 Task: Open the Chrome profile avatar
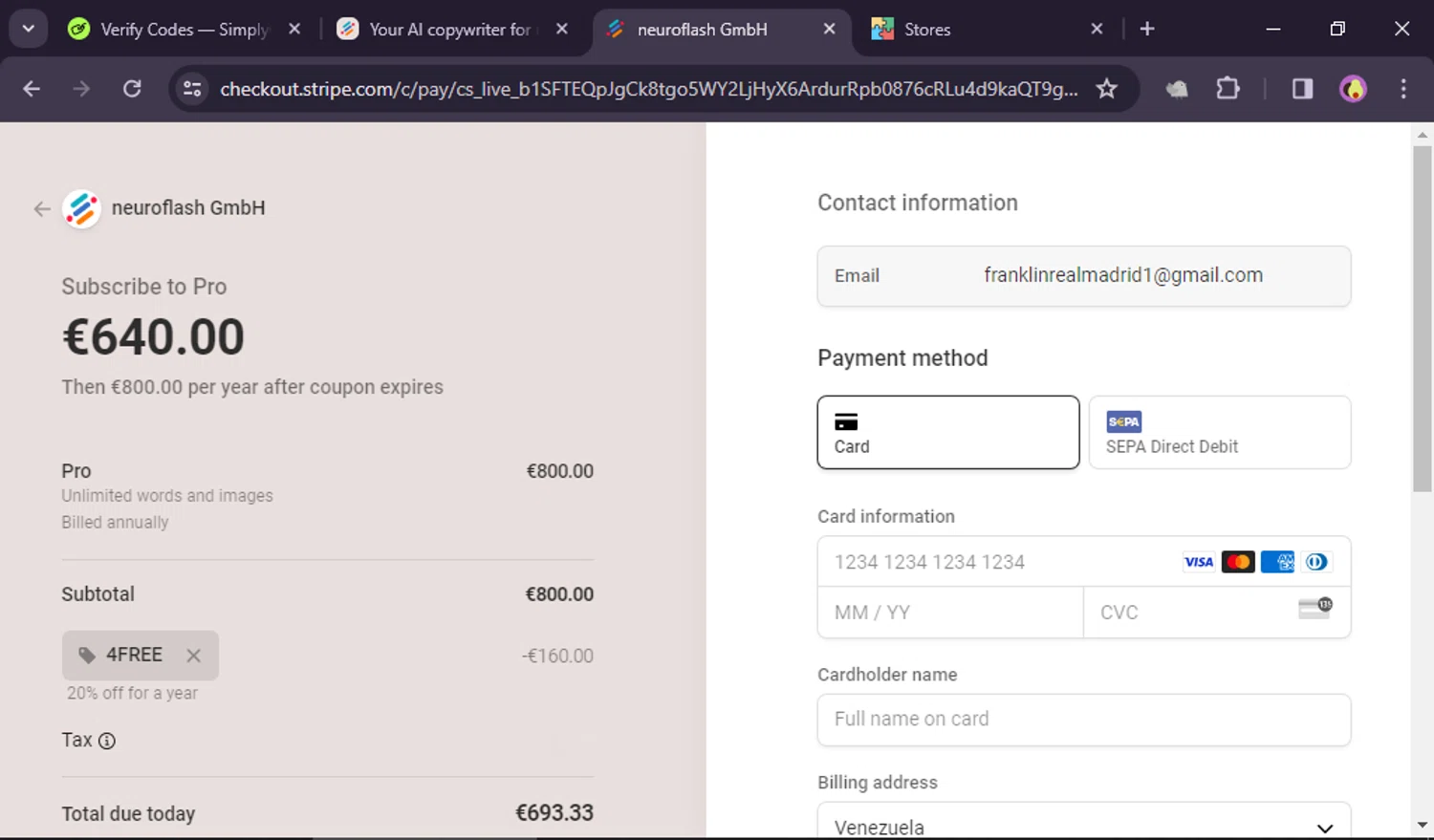[x=1353, y=89]
